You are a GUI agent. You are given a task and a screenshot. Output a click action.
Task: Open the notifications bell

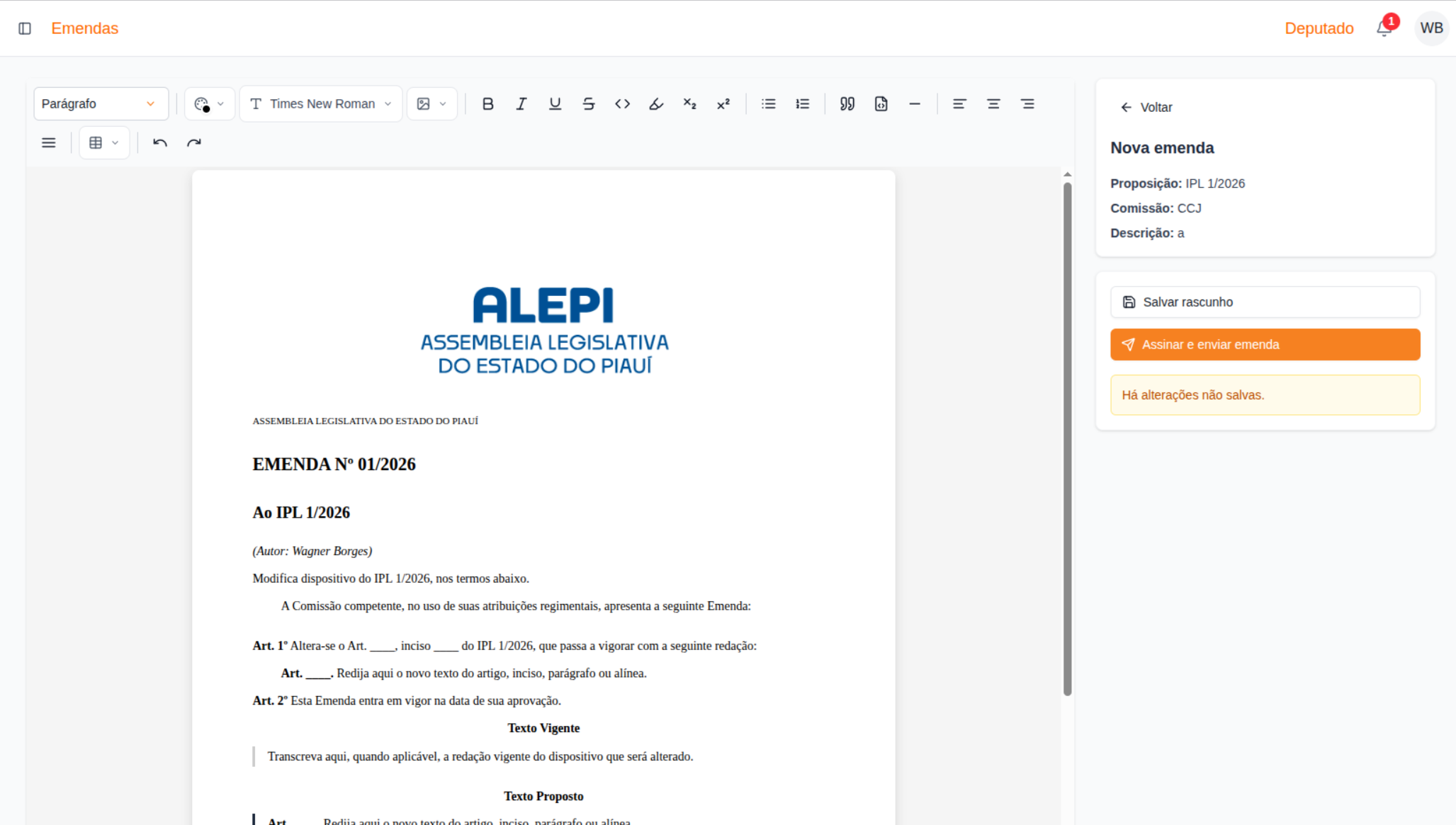pos(1384,28)
